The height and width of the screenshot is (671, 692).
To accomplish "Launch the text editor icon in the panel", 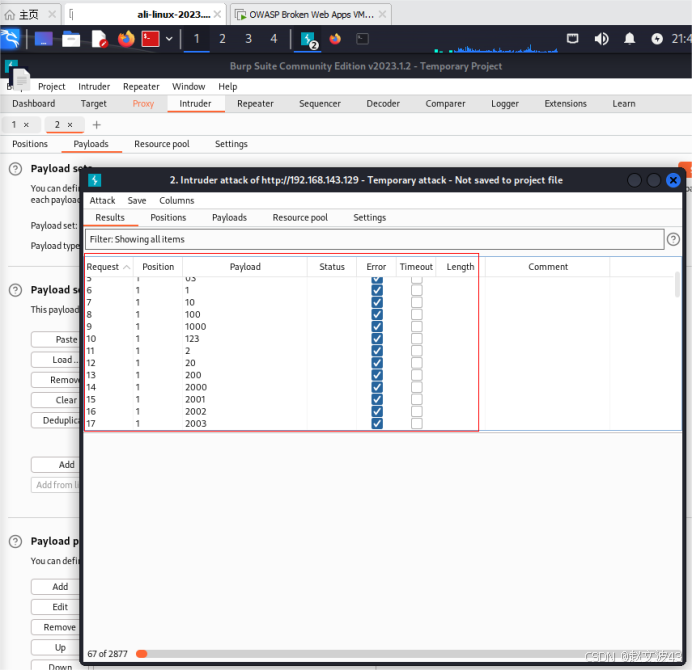I will (x=99, y=39).
